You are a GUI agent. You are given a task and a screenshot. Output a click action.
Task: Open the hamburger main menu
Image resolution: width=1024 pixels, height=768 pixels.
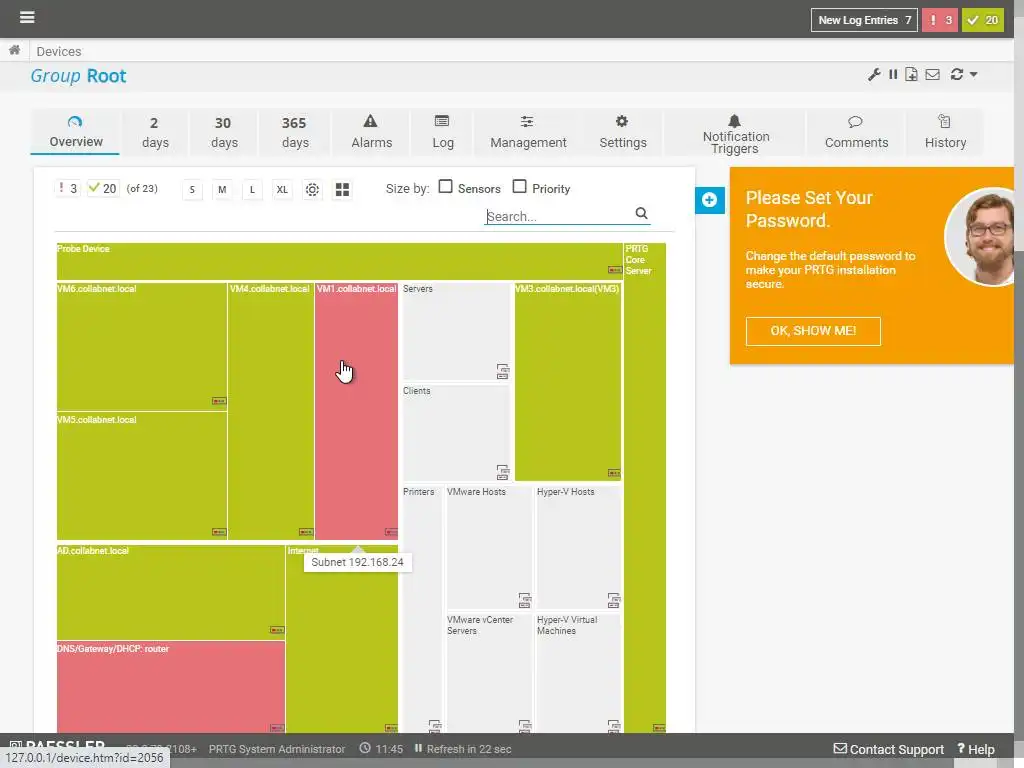coord(27,17)
